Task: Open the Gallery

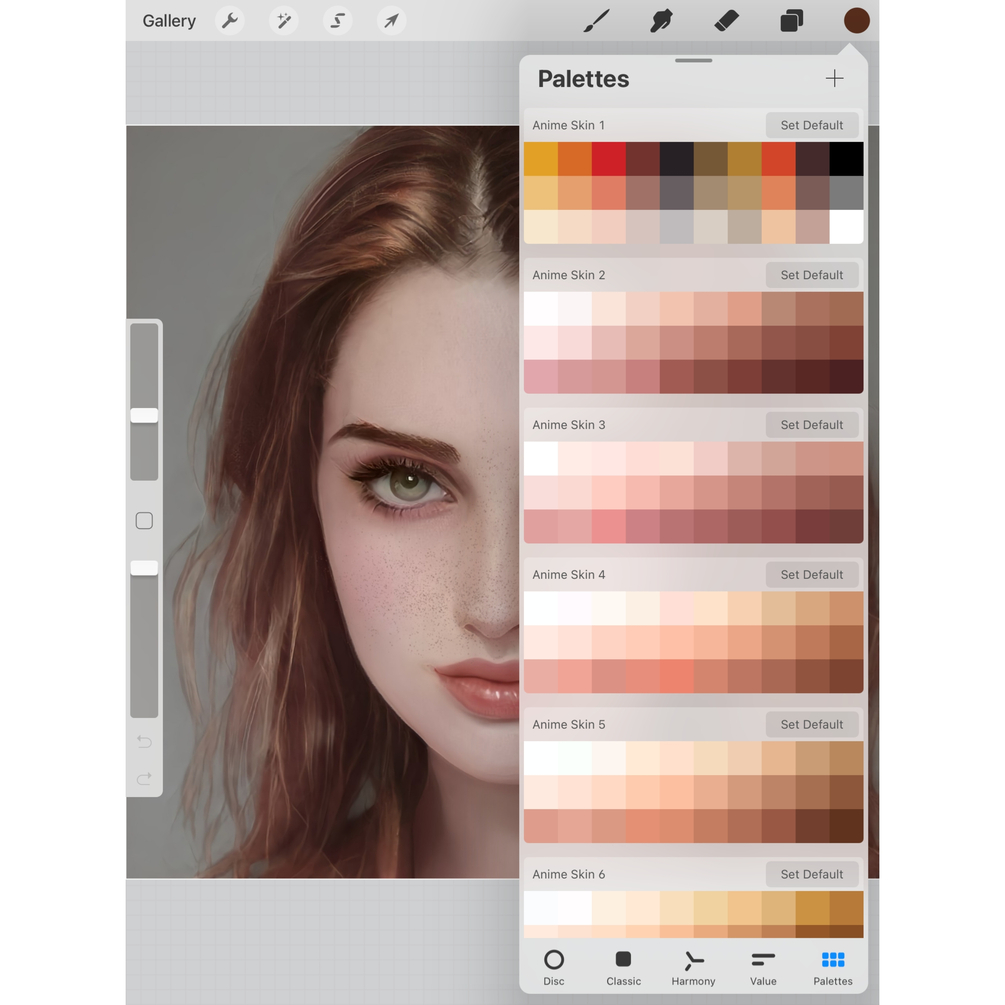Action: pos(169,21)
